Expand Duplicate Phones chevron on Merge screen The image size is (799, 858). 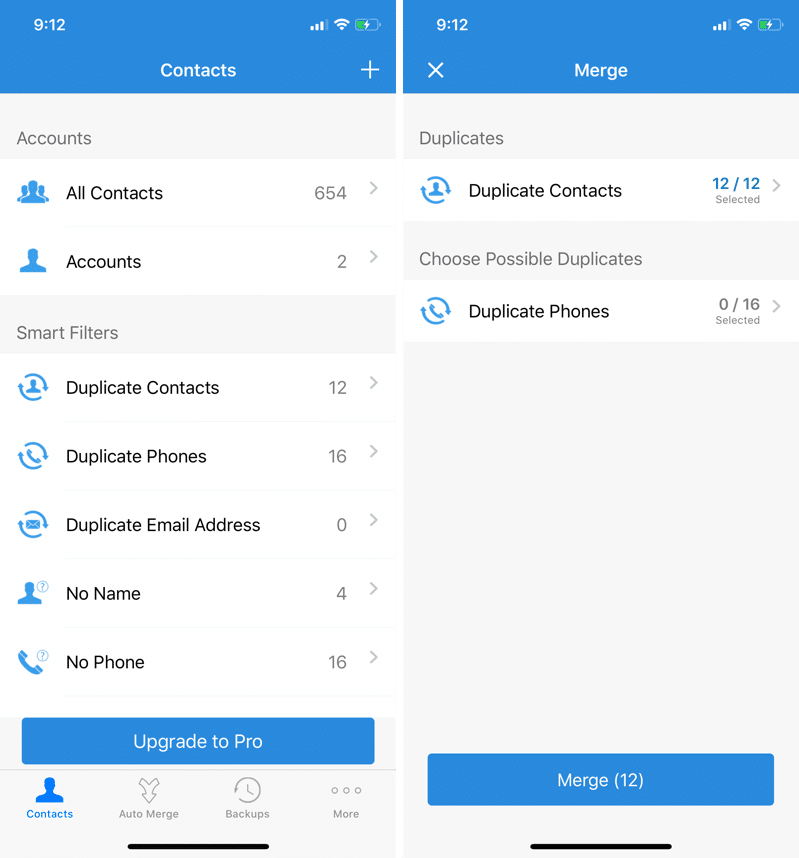[777, 306]
